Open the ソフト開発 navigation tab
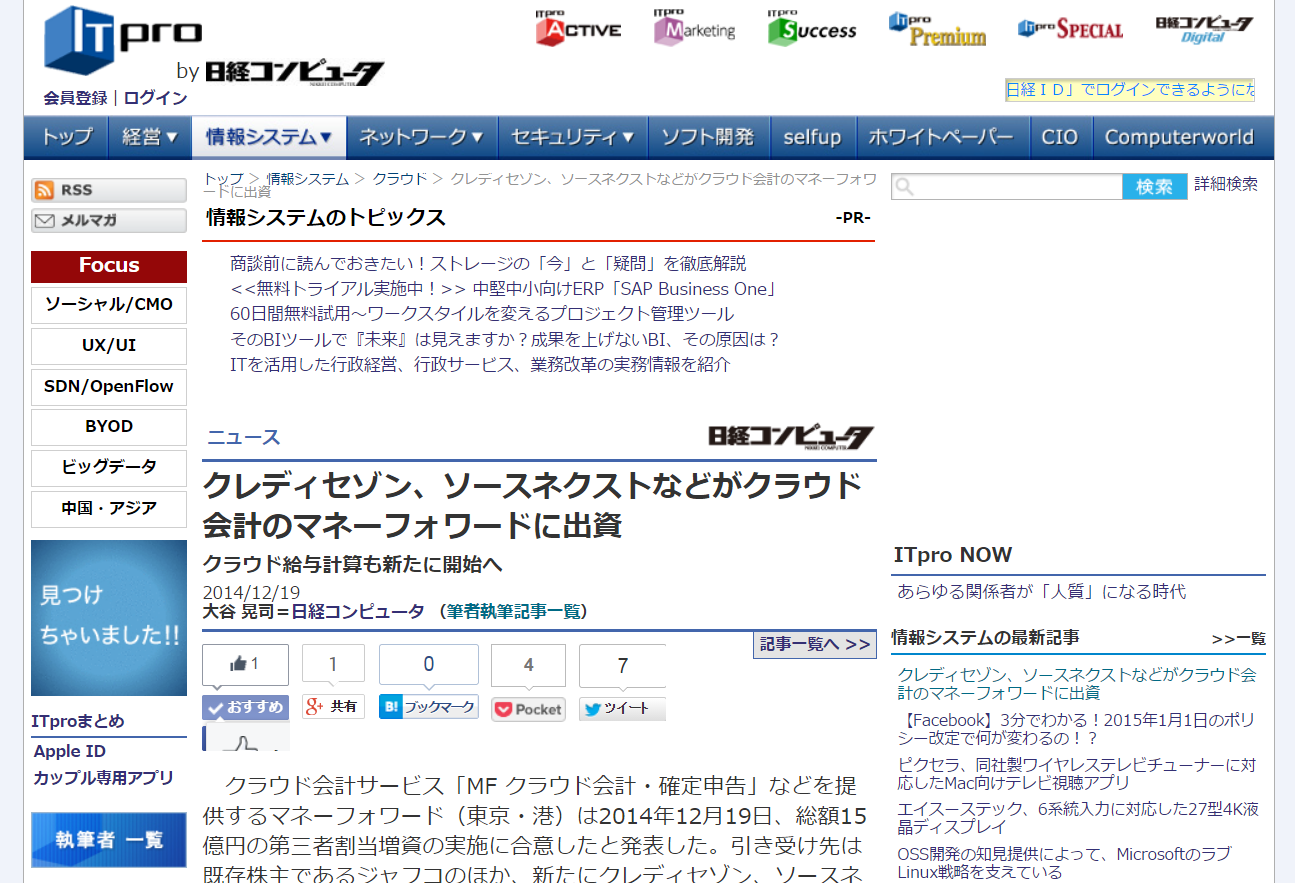The height and width of the screenshot is (883, 1295). pos(708,137)
